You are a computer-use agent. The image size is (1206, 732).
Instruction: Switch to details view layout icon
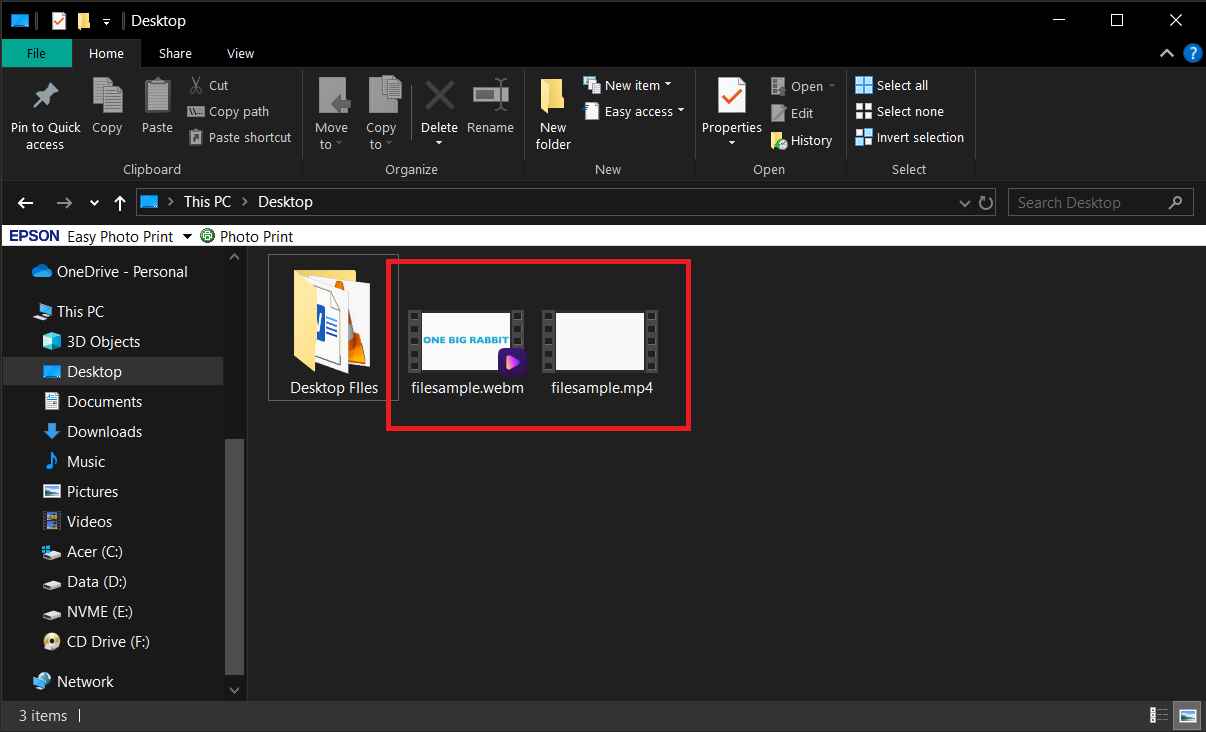(1159, 715)
